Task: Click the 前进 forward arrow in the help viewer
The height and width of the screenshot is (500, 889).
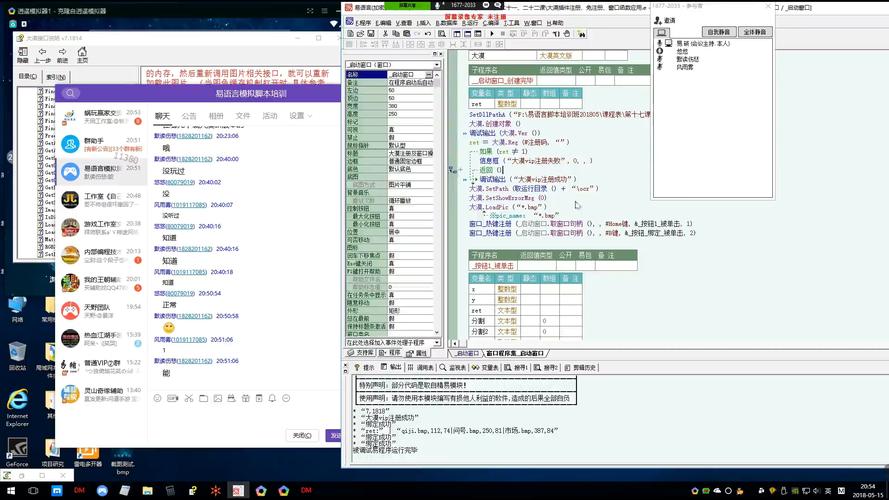Action: click(62, 54)
